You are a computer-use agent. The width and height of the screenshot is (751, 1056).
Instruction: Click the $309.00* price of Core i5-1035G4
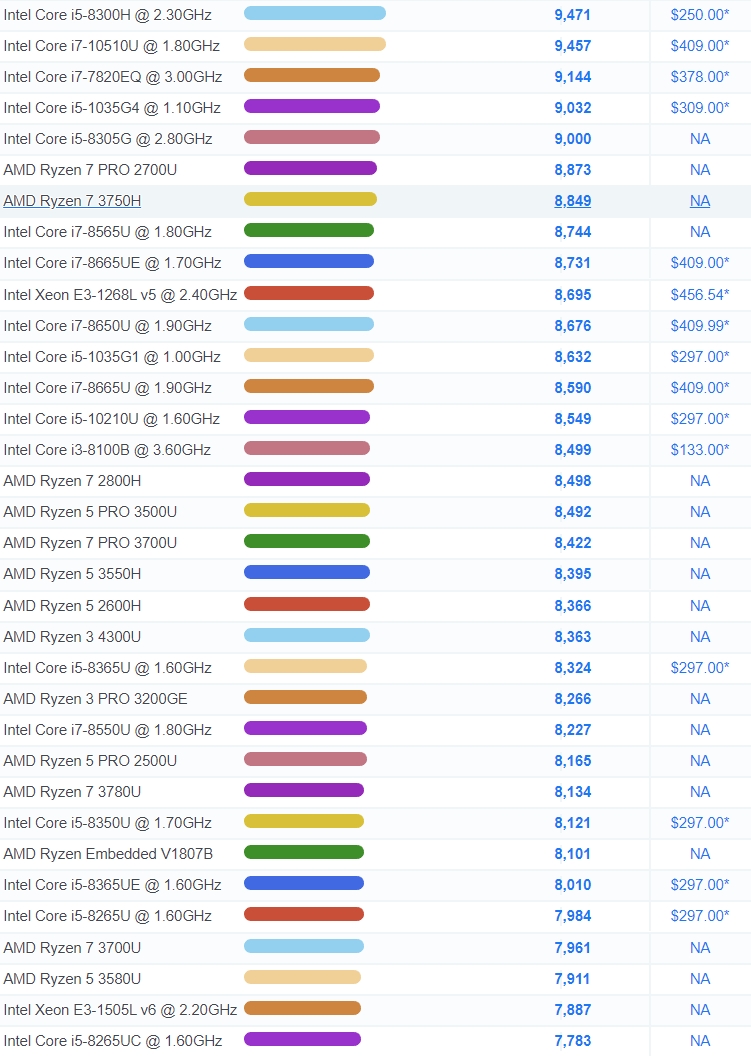point(700,108)
